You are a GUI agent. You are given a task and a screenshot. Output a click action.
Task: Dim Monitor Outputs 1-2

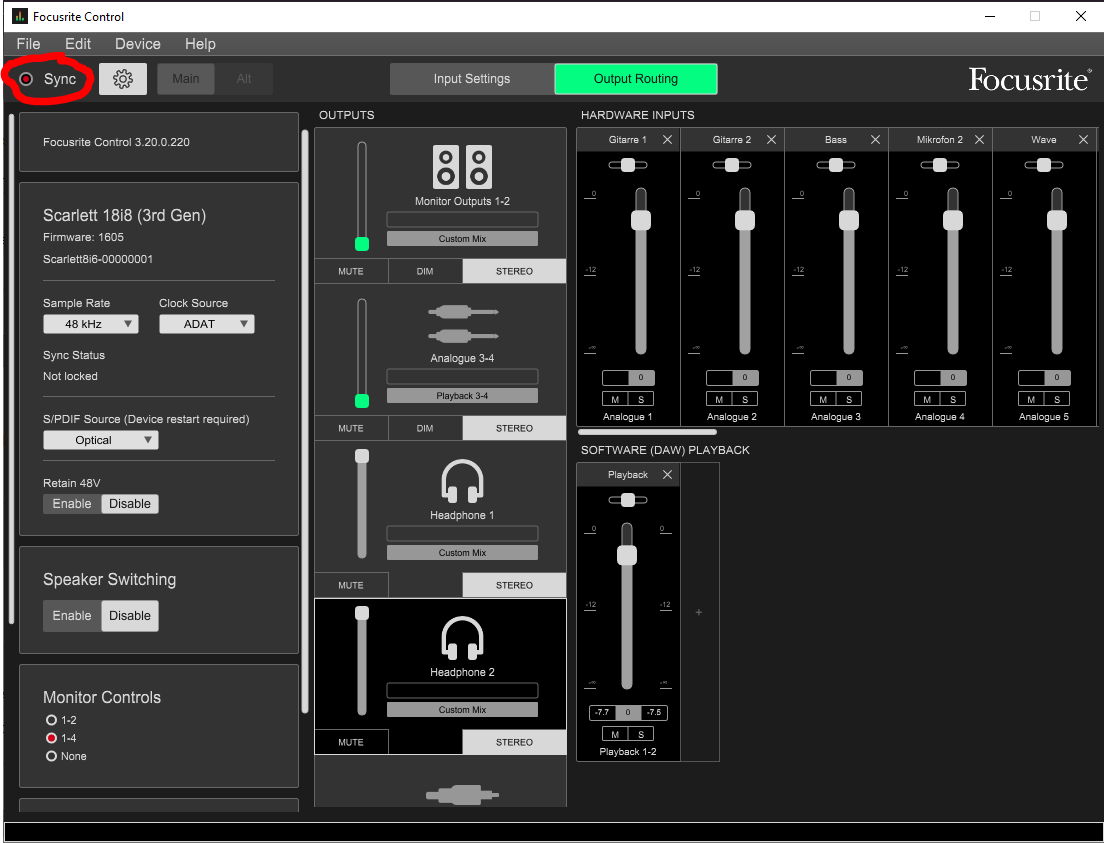pos(425,271)
